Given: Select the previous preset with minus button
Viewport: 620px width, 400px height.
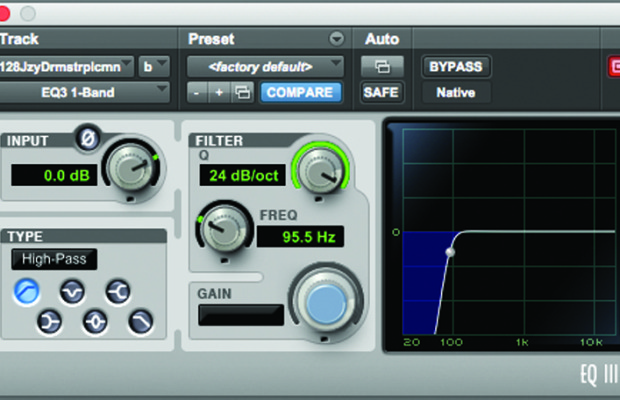Looking at the screenshot, I should pos(197,93).
